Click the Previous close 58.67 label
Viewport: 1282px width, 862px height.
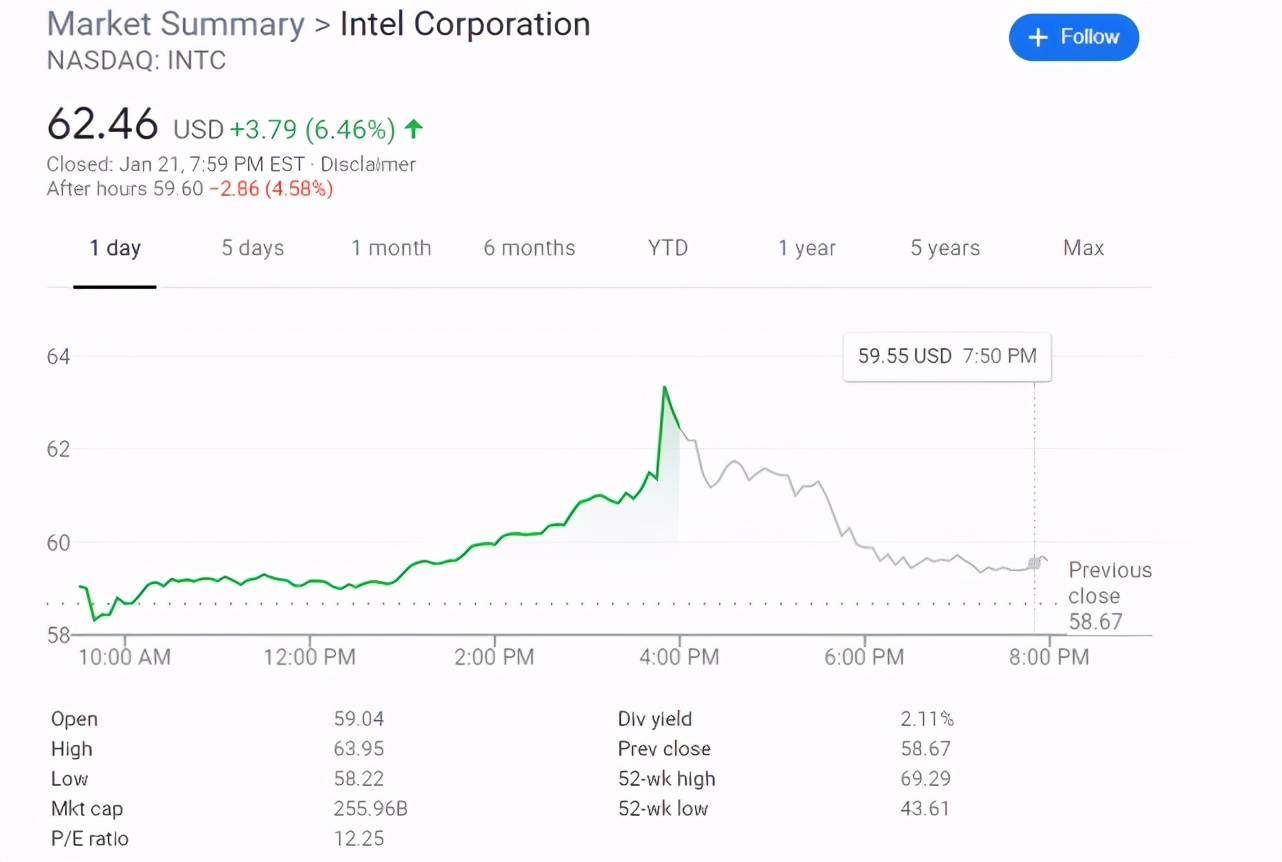[1110, 595]
